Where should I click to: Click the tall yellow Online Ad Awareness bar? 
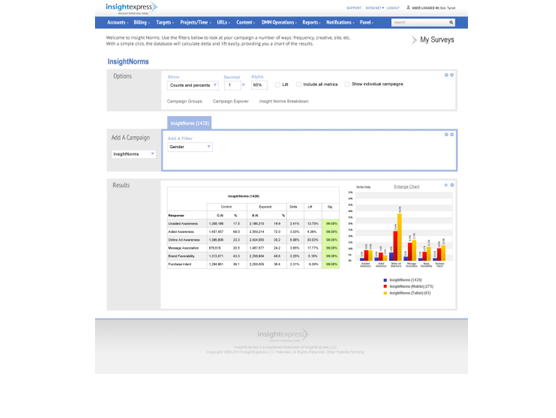[x=400, y=237]
